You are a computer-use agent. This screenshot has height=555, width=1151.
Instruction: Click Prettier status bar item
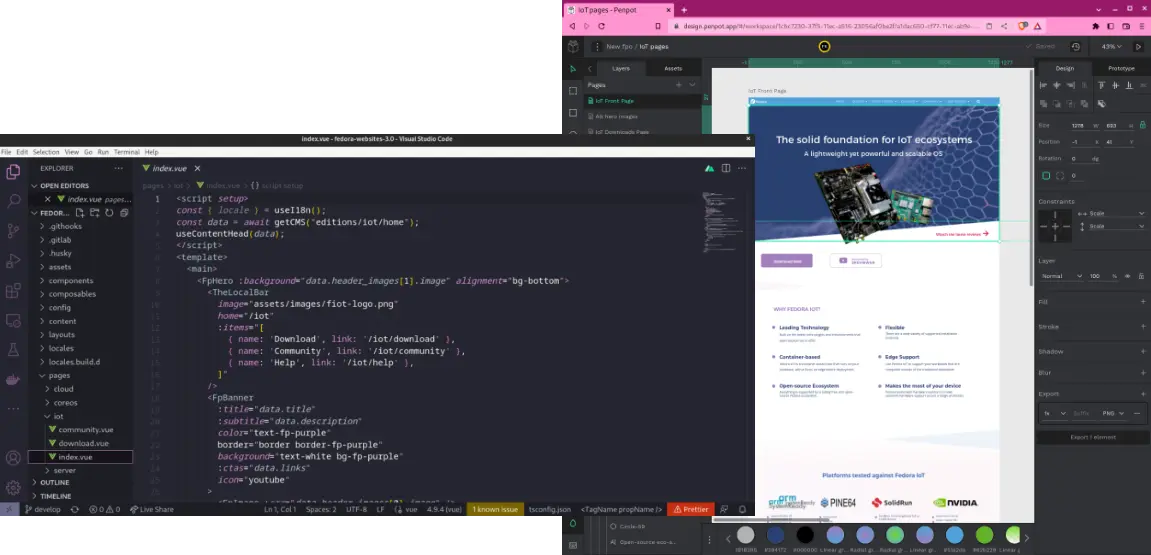(x=691, y=509)
